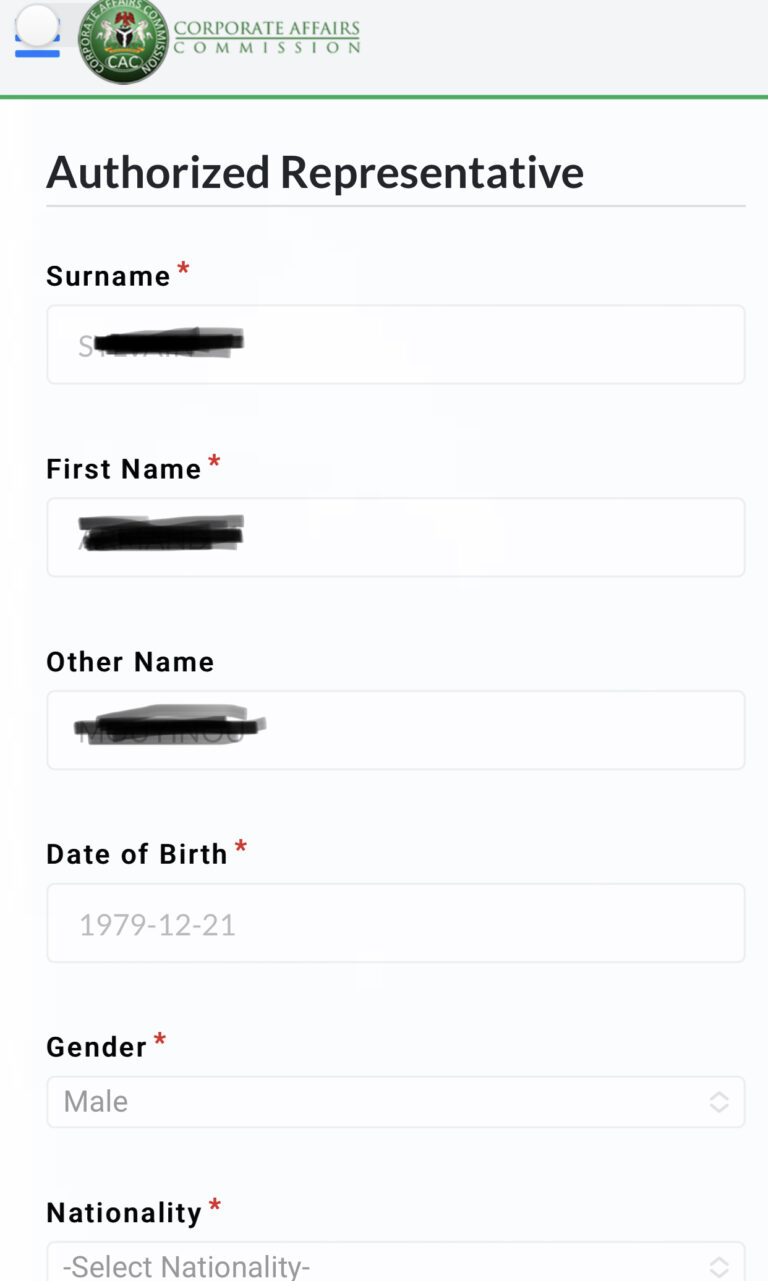Click the Nationality field label
The height and width of the screenshot is (1281, 768).
coord(124,1213)
